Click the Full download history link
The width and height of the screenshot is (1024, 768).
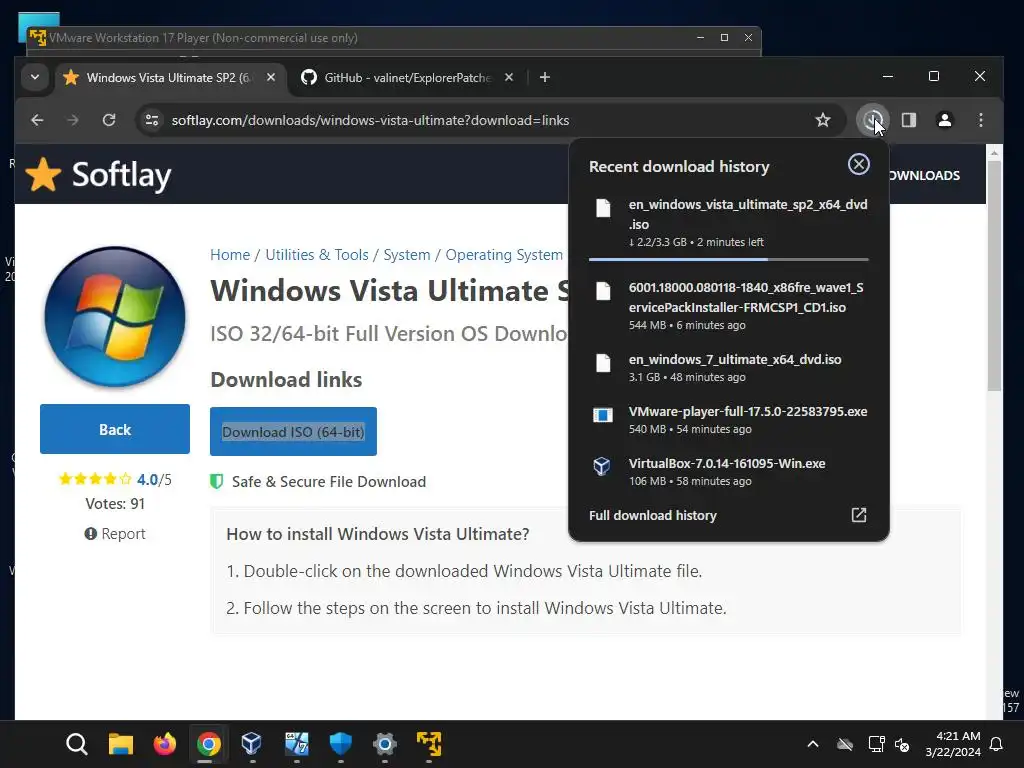coord(652,515)
